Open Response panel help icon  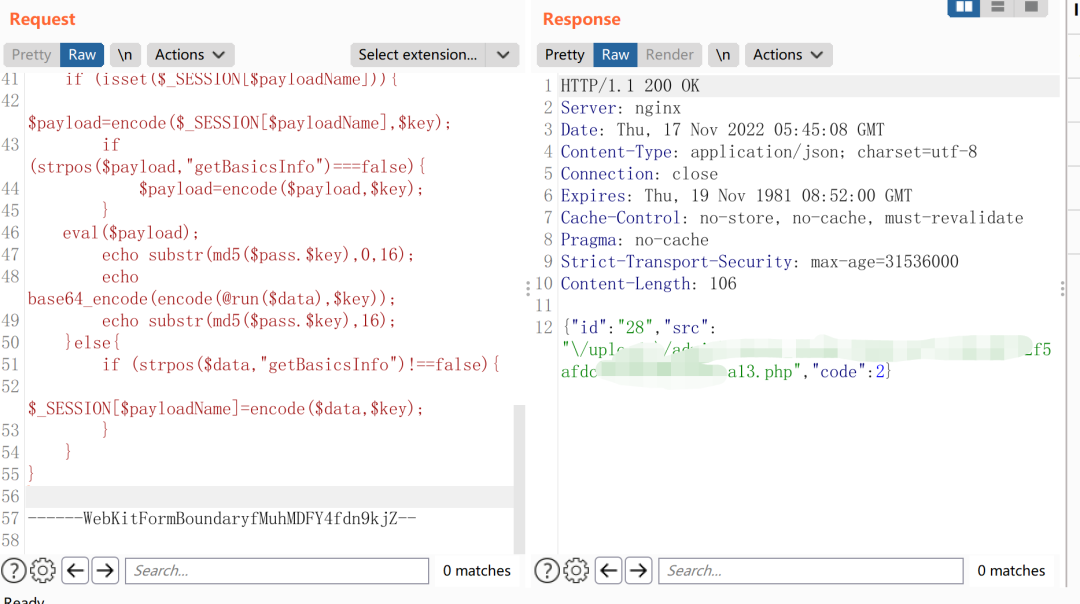547,570
